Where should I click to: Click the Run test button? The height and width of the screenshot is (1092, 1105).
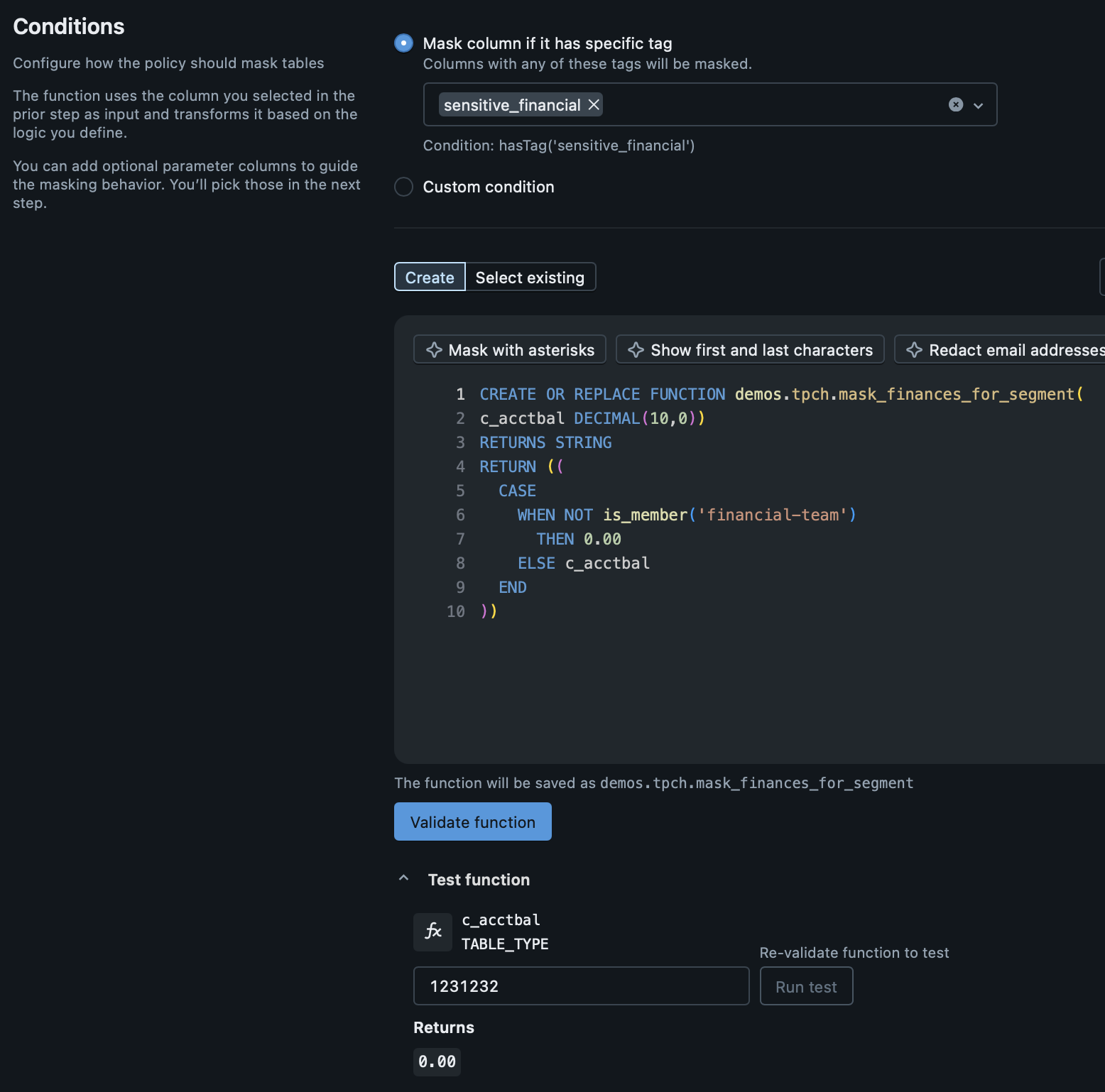click(806, 986)
